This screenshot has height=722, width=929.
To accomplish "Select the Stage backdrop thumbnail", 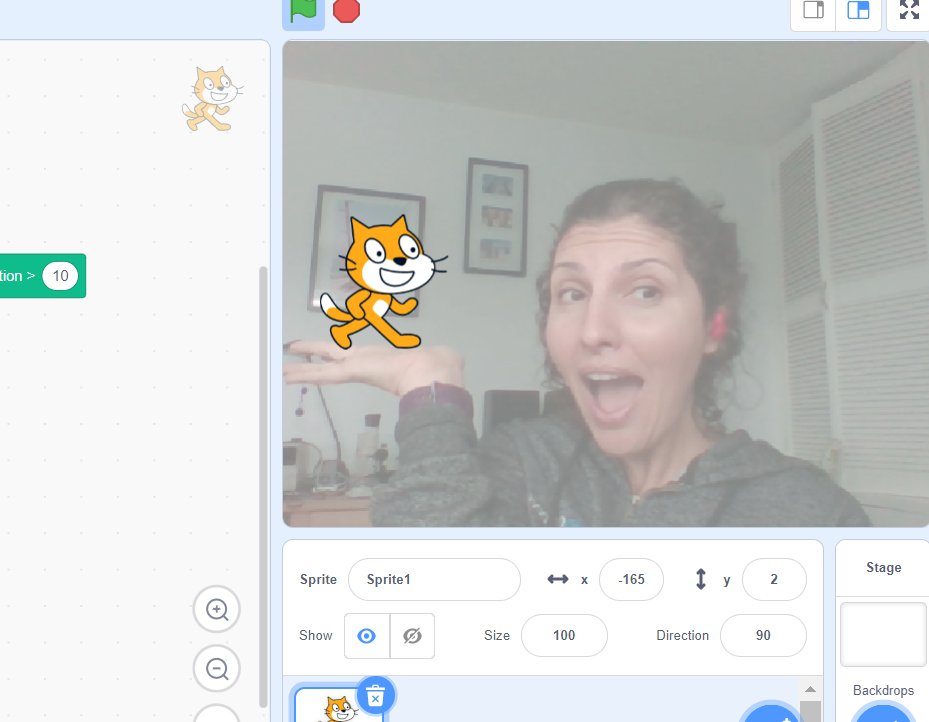I will (x=883, y=634).
